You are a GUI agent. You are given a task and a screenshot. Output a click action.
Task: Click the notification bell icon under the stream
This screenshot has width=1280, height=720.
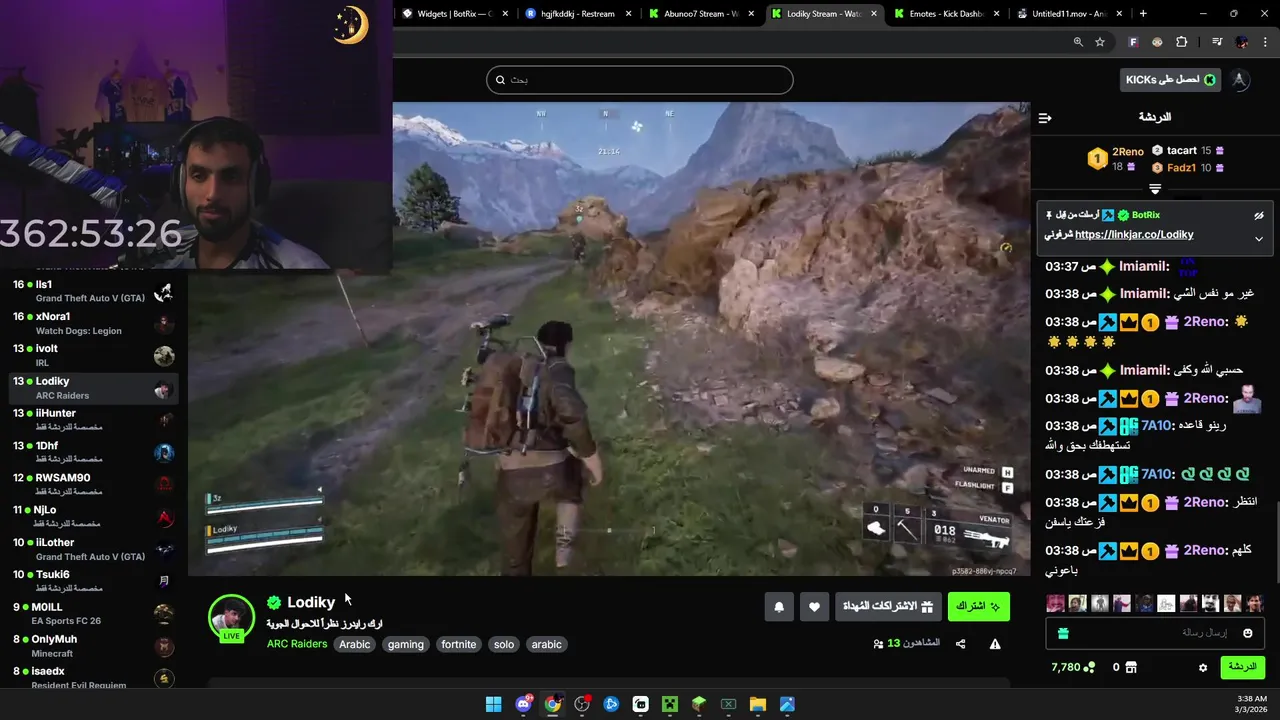(x=779, y=606)
